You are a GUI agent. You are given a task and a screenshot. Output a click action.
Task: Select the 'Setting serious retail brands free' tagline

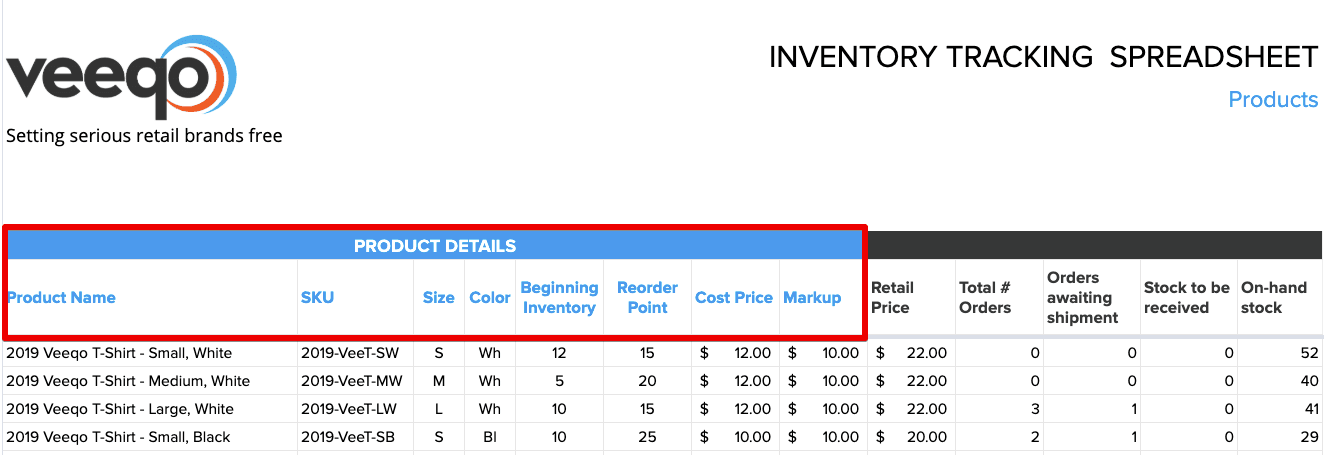(x=144, y=135)
